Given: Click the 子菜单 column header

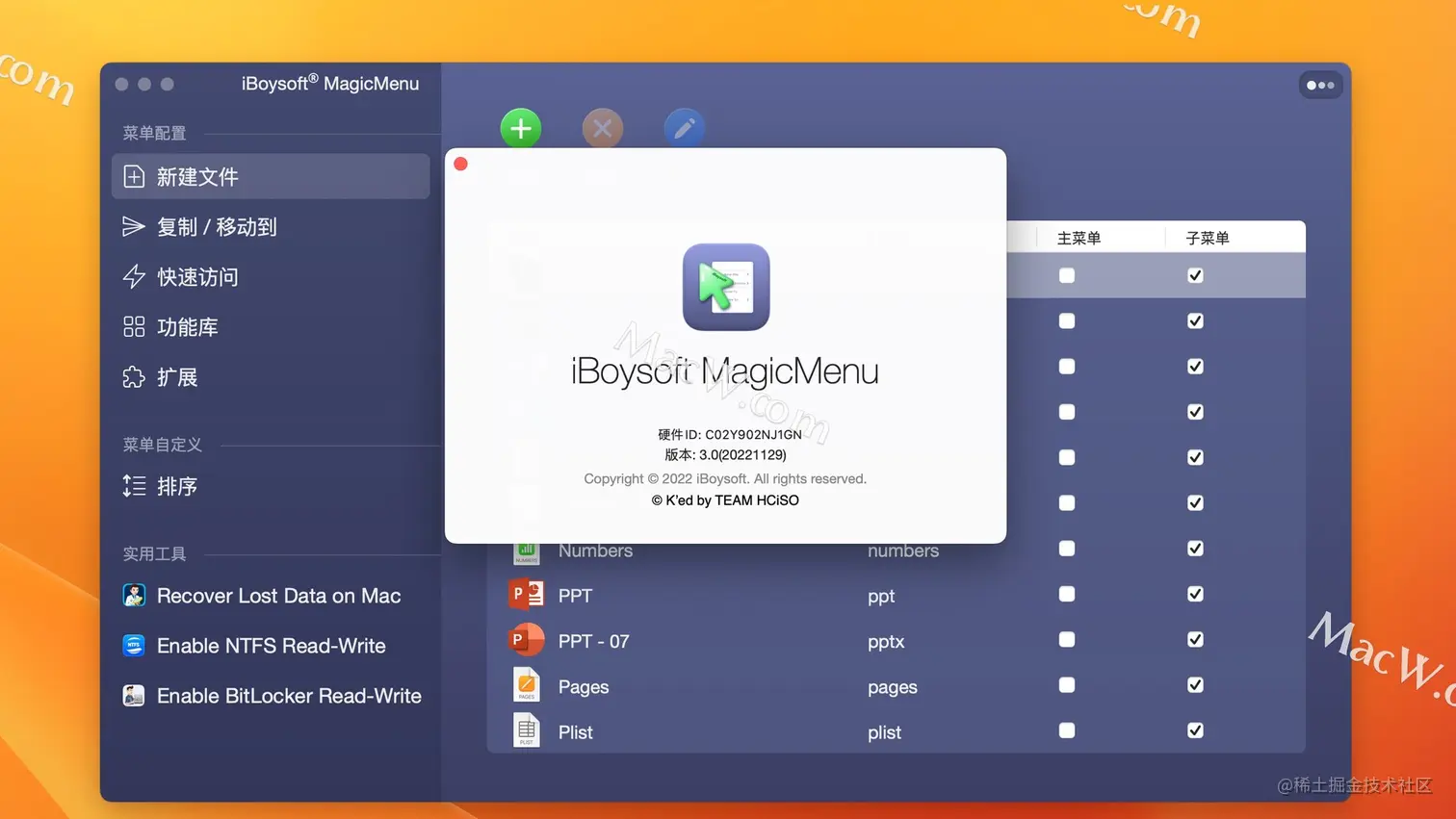Looking at the screenshot, I should pos(1208,238).
